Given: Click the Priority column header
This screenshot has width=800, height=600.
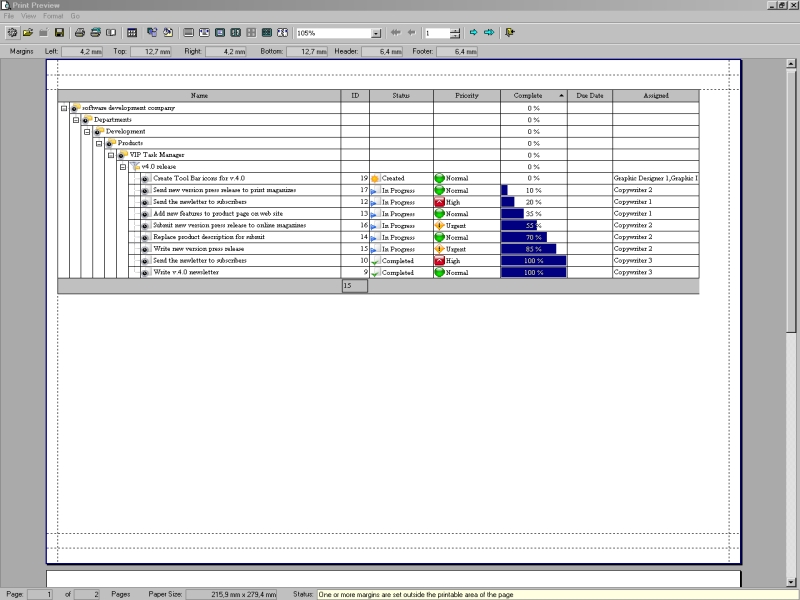Looking at the screenshot, I should click(x=467, y=95).
